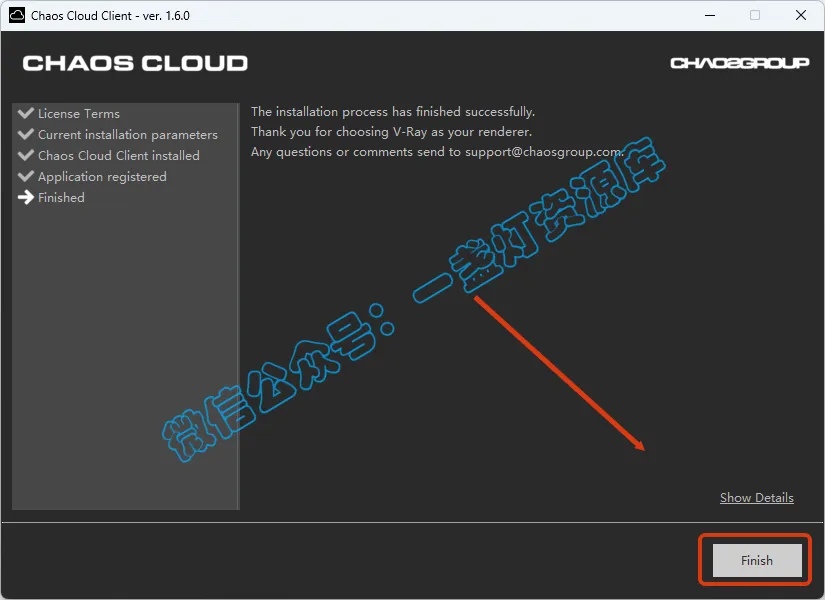This screenshot has height=600, width=825.
Task: Click the Chaos Cloud title bar icon
Action: tap(17, 15)
